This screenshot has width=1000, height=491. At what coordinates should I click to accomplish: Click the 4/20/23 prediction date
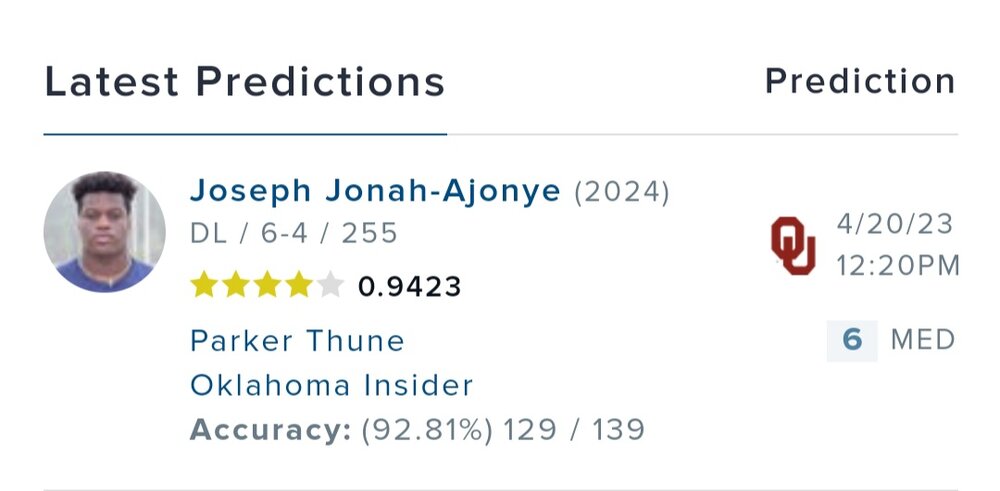pos(897,224)
